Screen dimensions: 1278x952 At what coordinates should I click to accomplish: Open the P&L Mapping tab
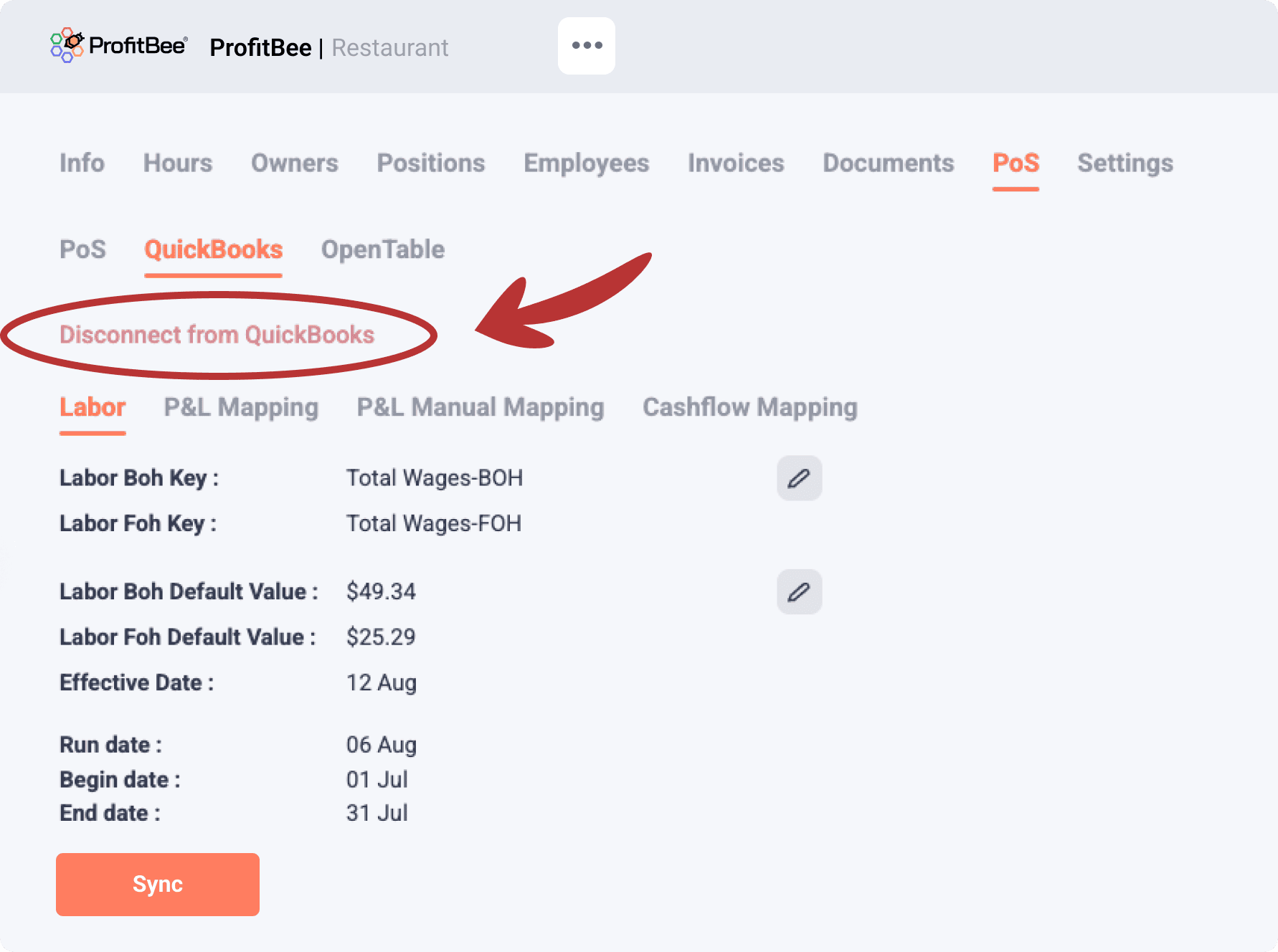pos(241,407)
